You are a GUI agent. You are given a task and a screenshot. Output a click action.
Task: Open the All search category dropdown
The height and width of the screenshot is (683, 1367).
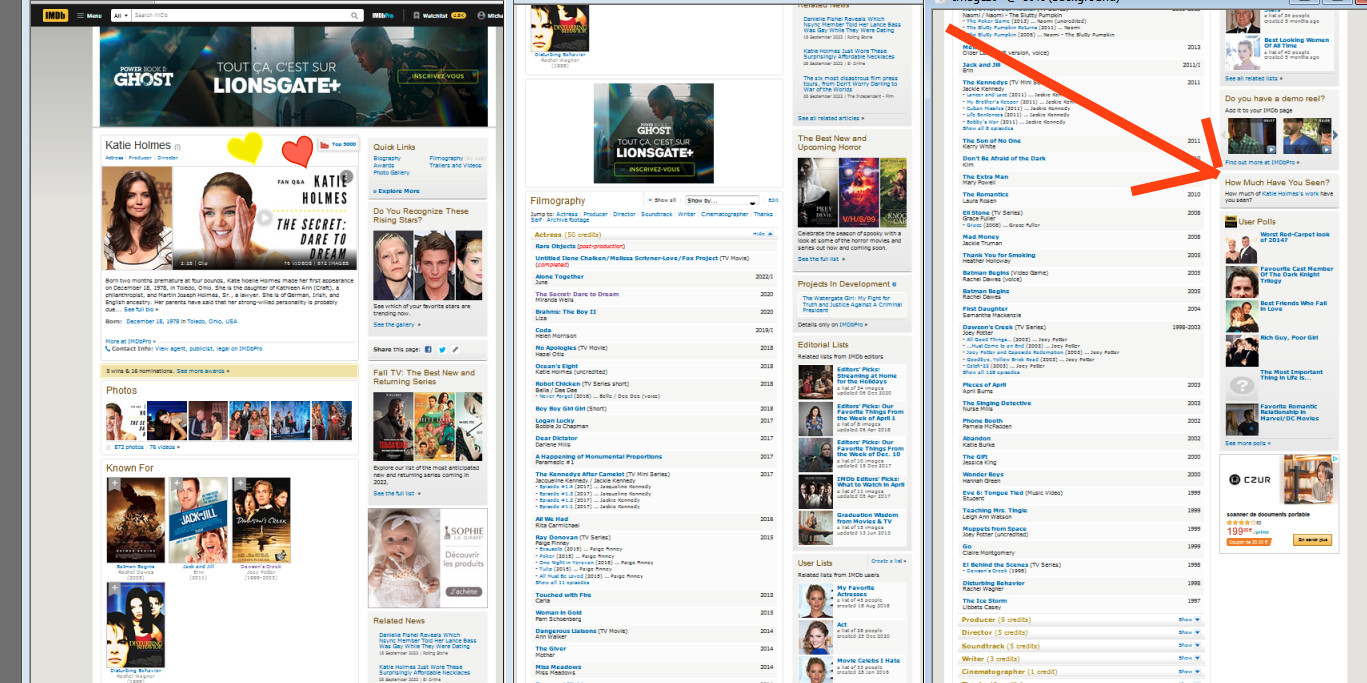[120, 16]
